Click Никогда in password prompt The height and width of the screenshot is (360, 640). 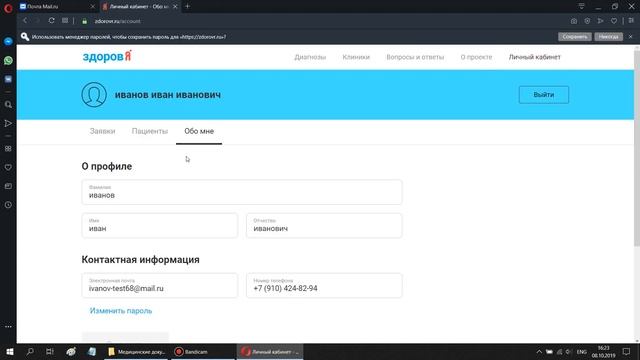coord(609,37)
